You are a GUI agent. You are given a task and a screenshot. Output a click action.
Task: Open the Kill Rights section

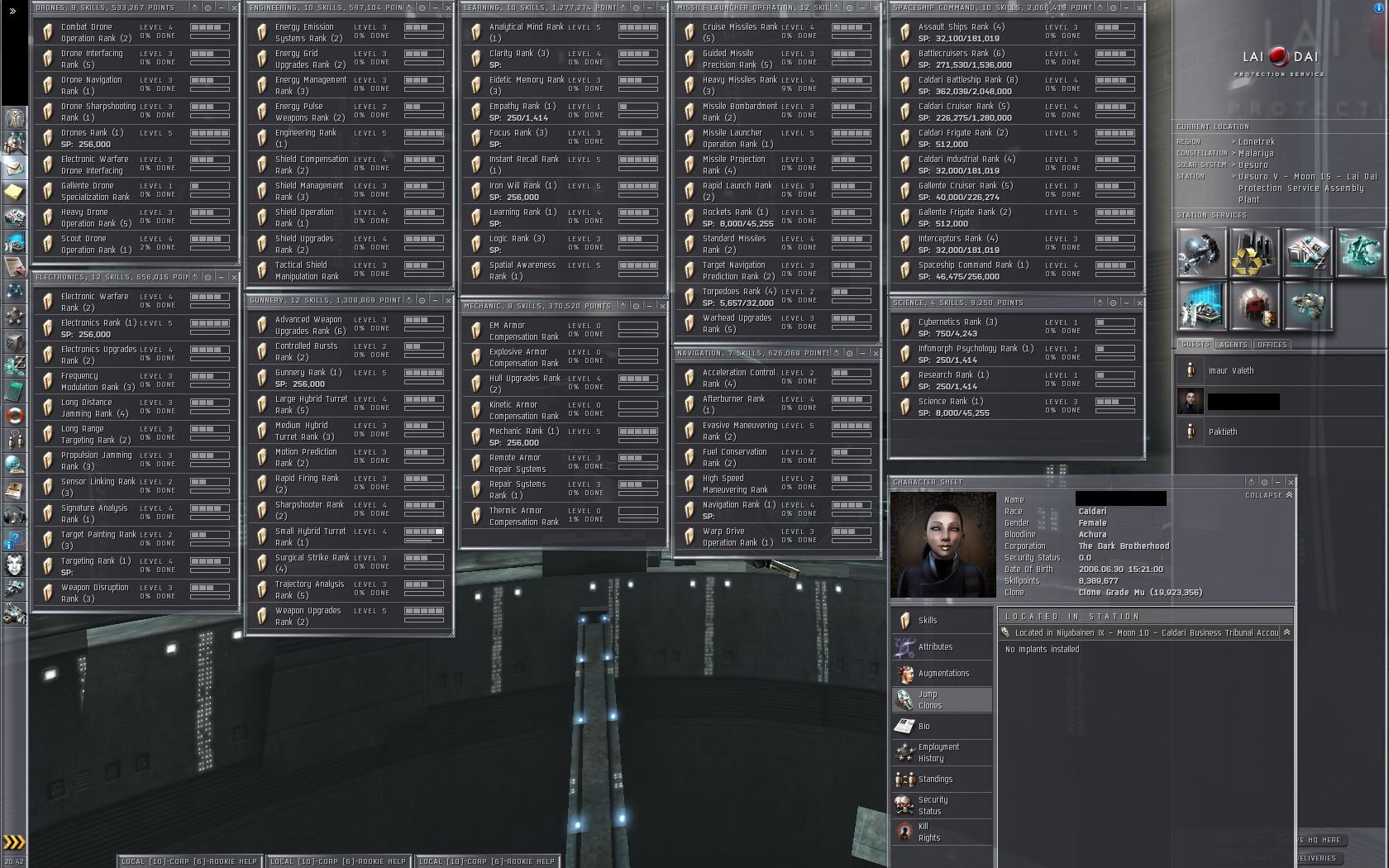(943, 832)
